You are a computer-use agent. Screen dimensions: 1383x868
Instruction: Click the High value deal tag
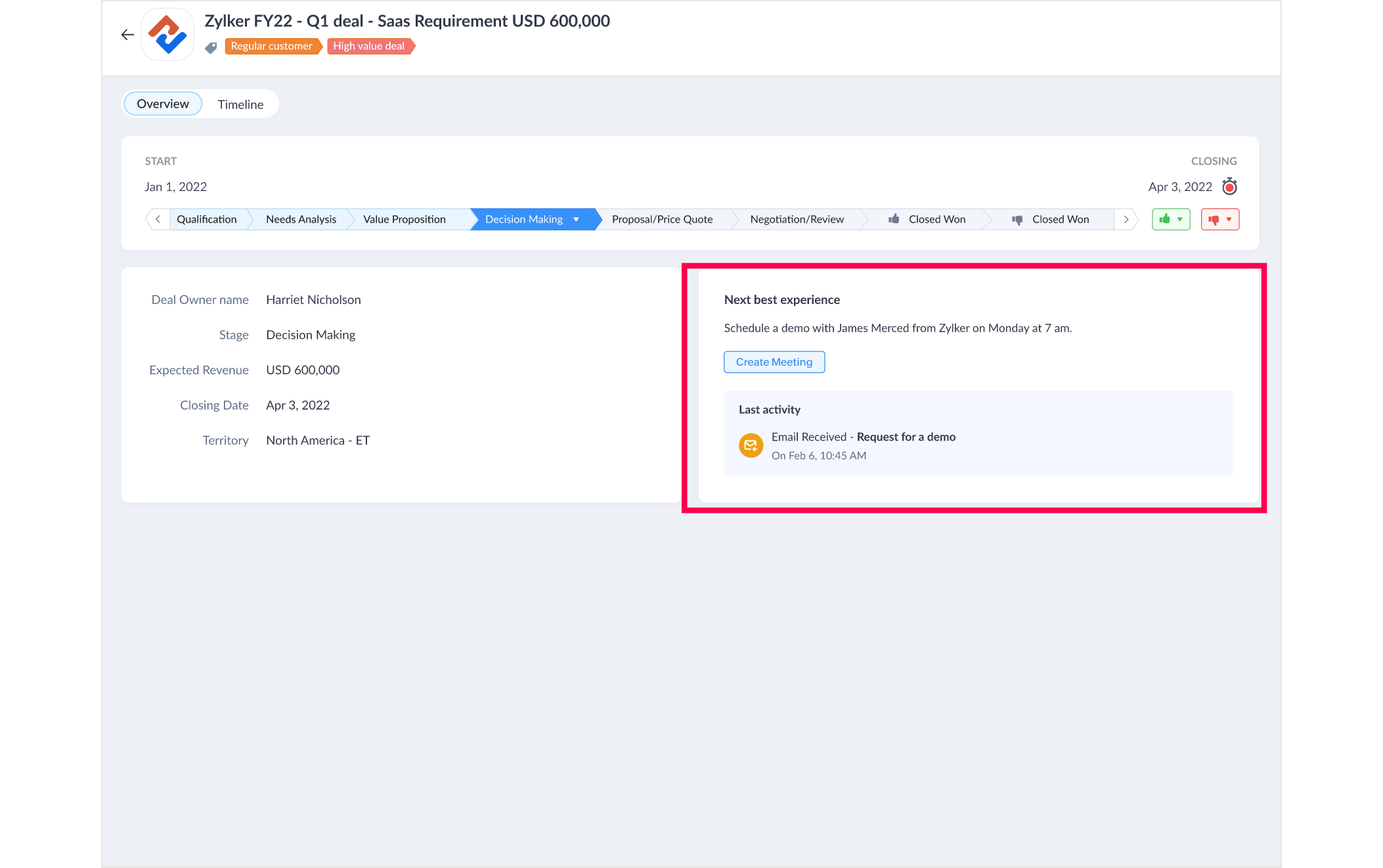pos(369,46)
